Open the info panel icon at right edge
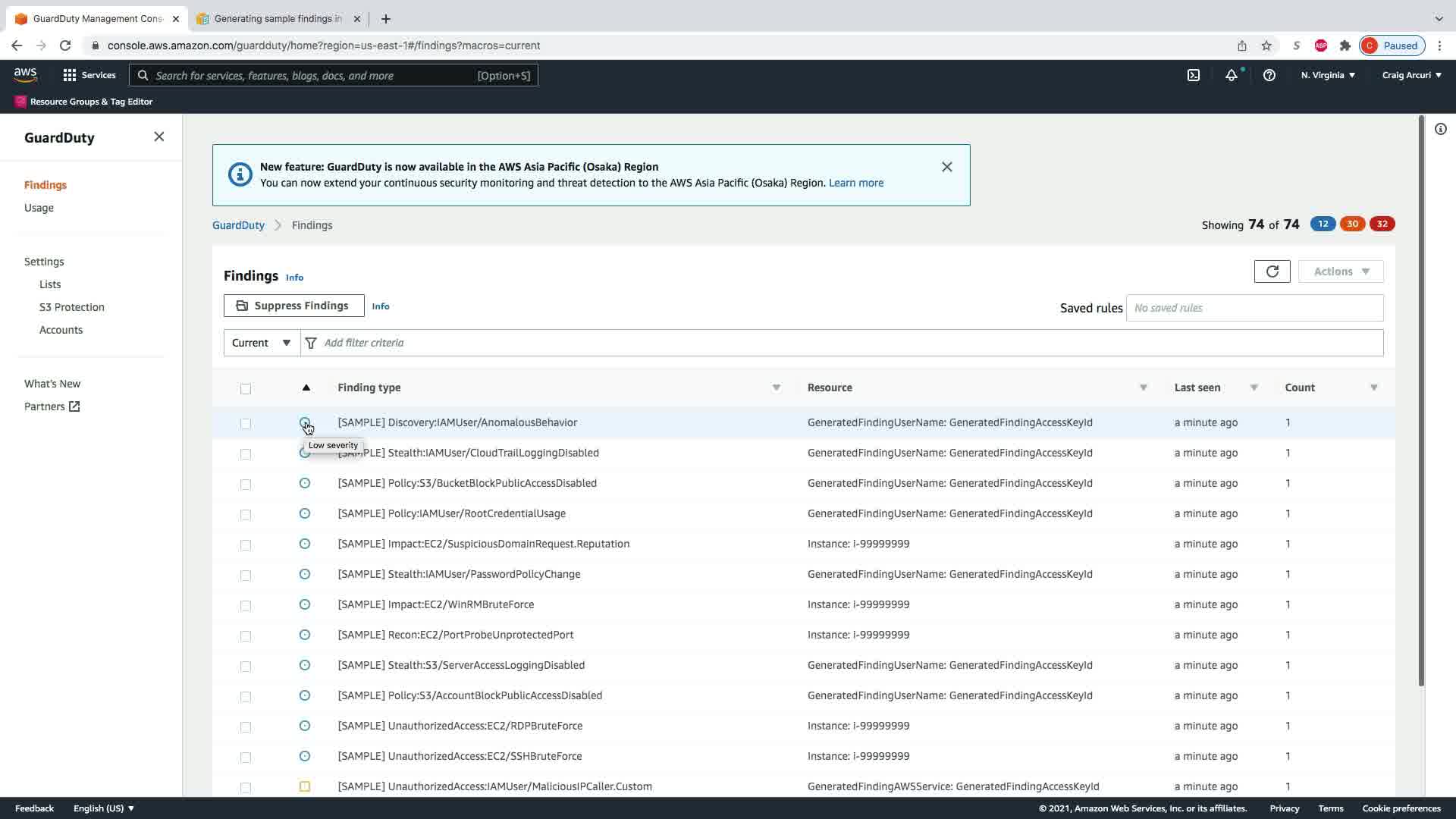Image resolution: width=1456 pixels, height=819 pixels. click(x=1440, y=129)
